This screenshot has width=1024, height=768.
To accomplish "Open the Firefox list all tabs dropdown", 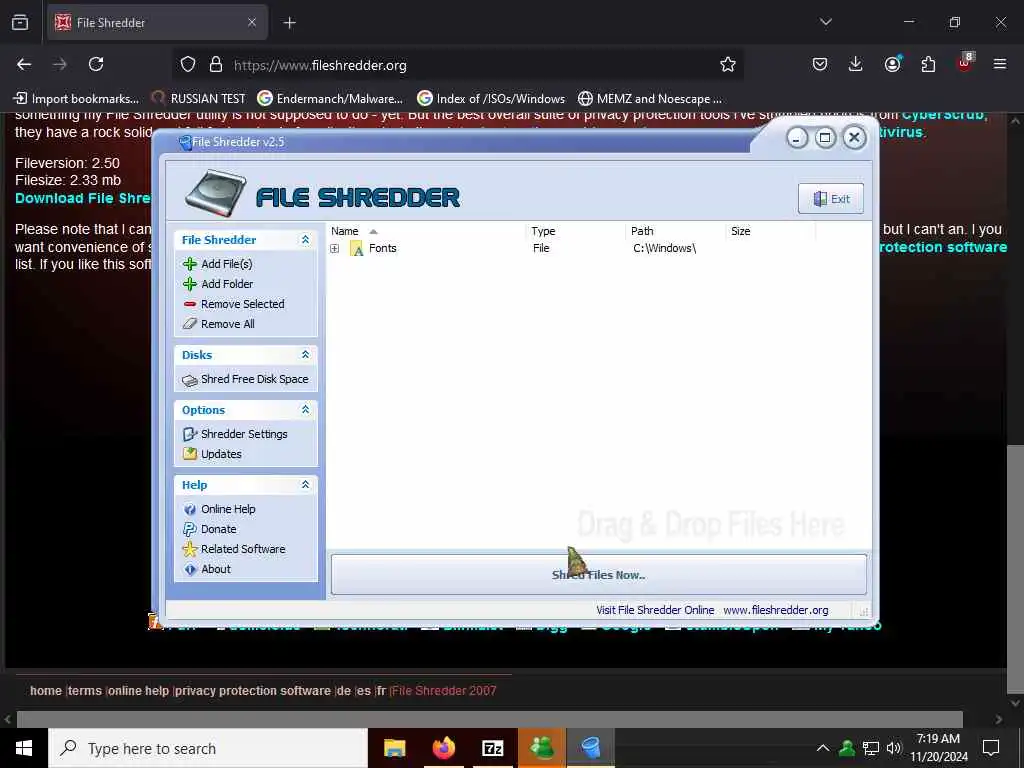I will [x=825, y=22].
